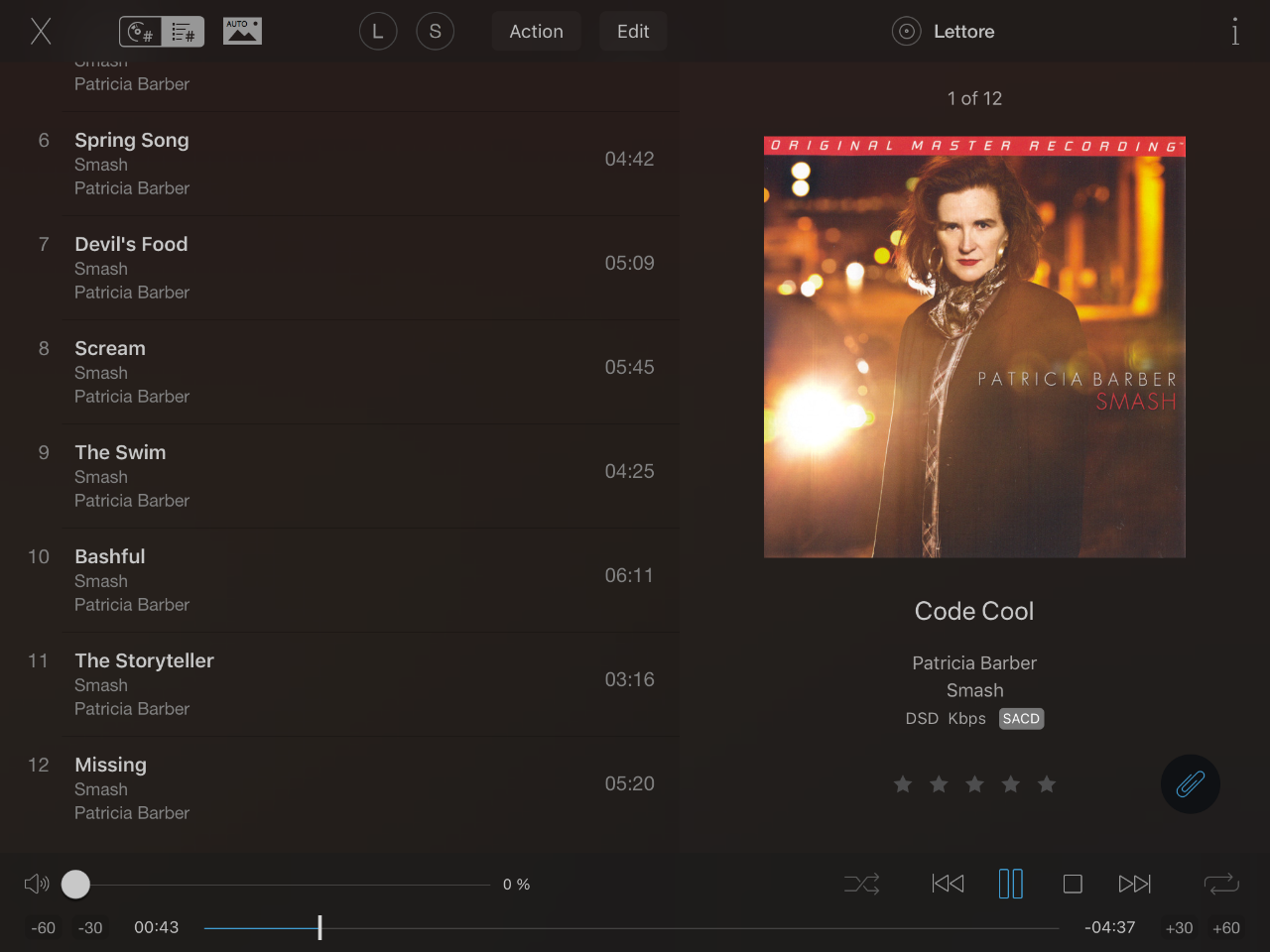The height and width of the screenshot is (952, 1270).
Task: Toggle shuffle playback icon
Action: (x=861, y=884)
